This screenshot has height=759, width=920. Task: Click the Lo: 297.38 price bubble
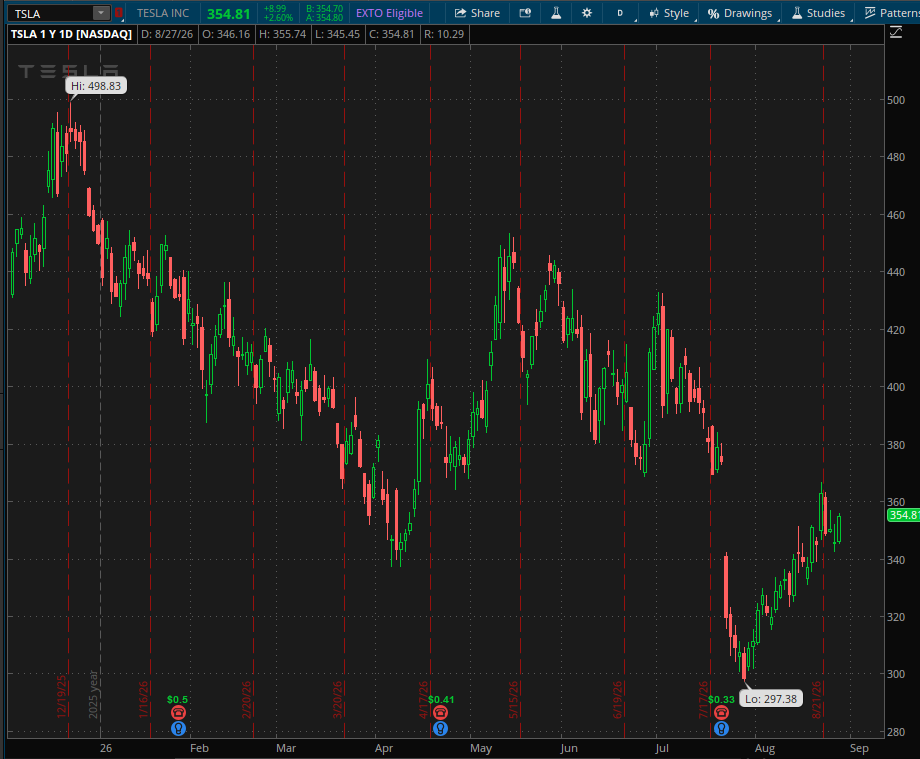[x=771, y=699]
